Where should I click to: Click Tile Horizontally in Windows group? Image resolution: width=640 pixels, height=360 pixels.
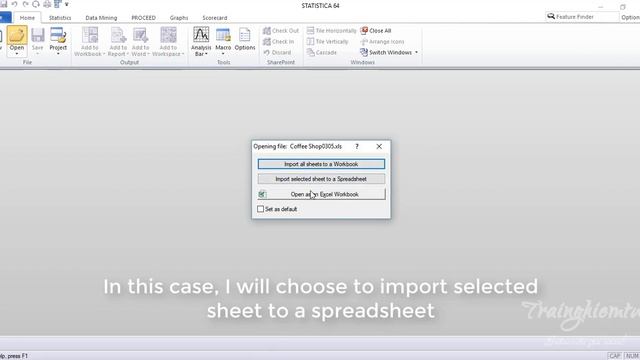331,31
